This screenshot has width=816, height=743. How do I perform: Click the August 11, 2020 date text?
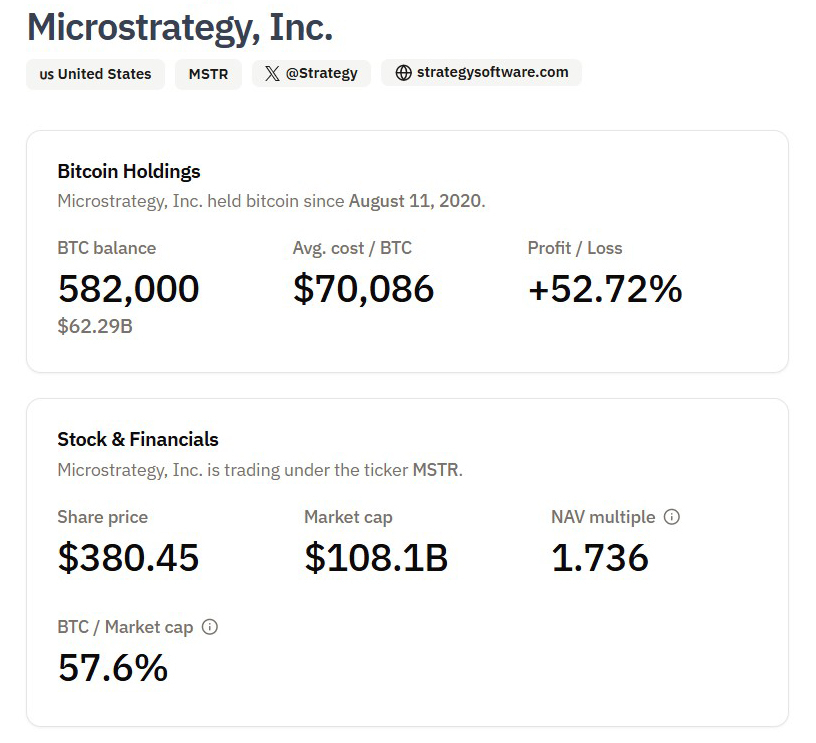tap(415, 201)
